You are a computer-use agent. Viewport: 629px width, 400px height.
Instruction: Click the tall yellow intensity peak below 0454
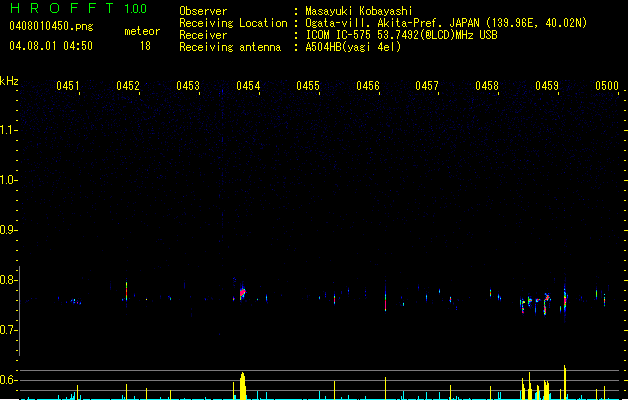242,386
